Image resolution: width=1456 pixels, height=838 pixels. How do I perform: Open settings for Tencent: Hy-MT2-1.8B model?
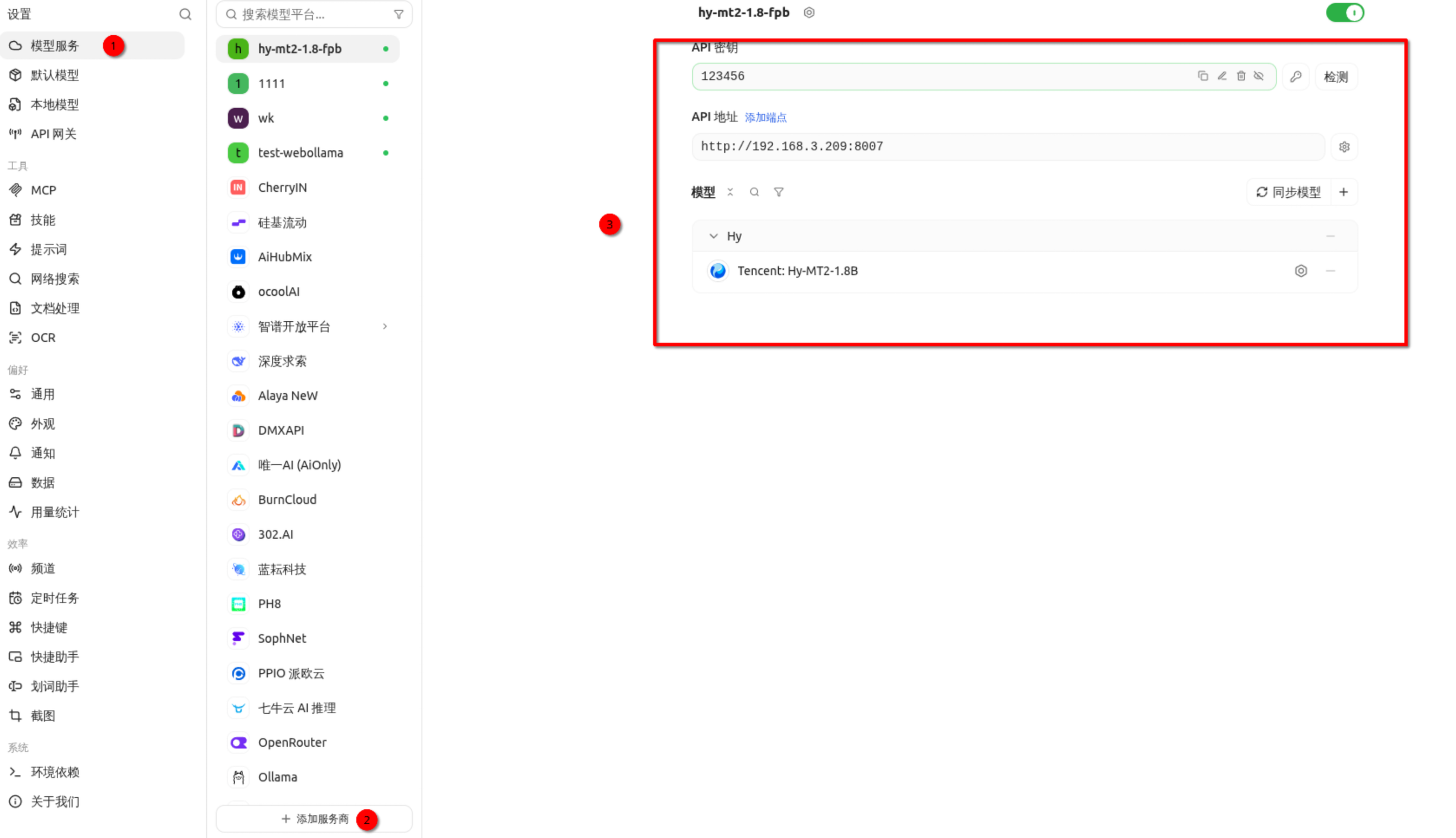pos(1300,271)
